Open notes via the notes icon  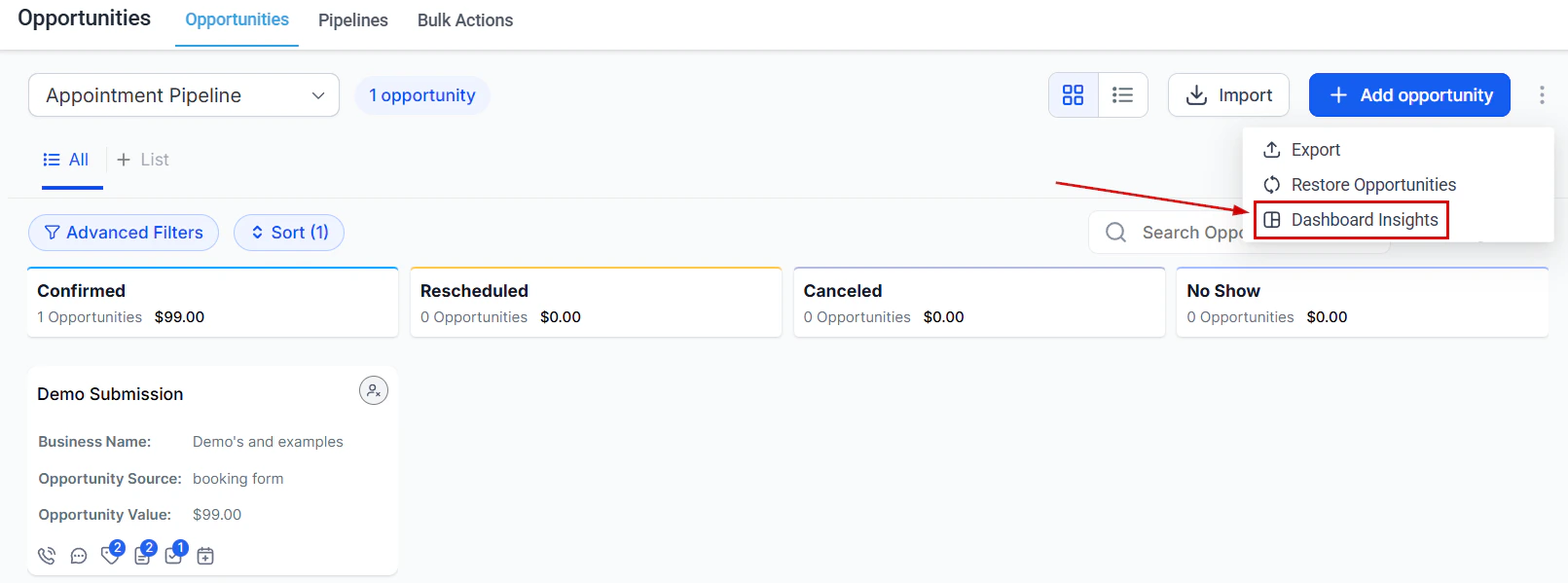tap(142, 555)
